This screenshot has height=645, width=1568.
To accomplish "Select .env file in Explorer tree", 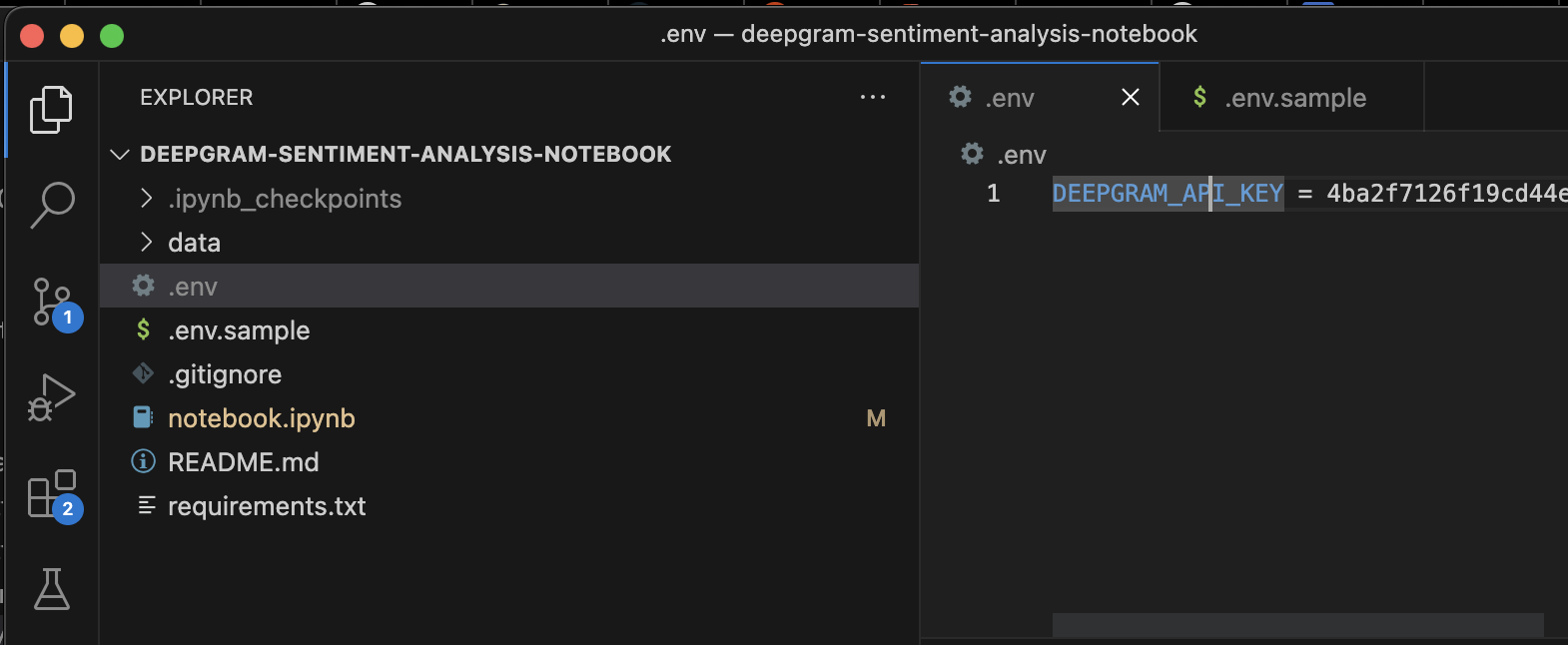I will click(x=509, y=287).
